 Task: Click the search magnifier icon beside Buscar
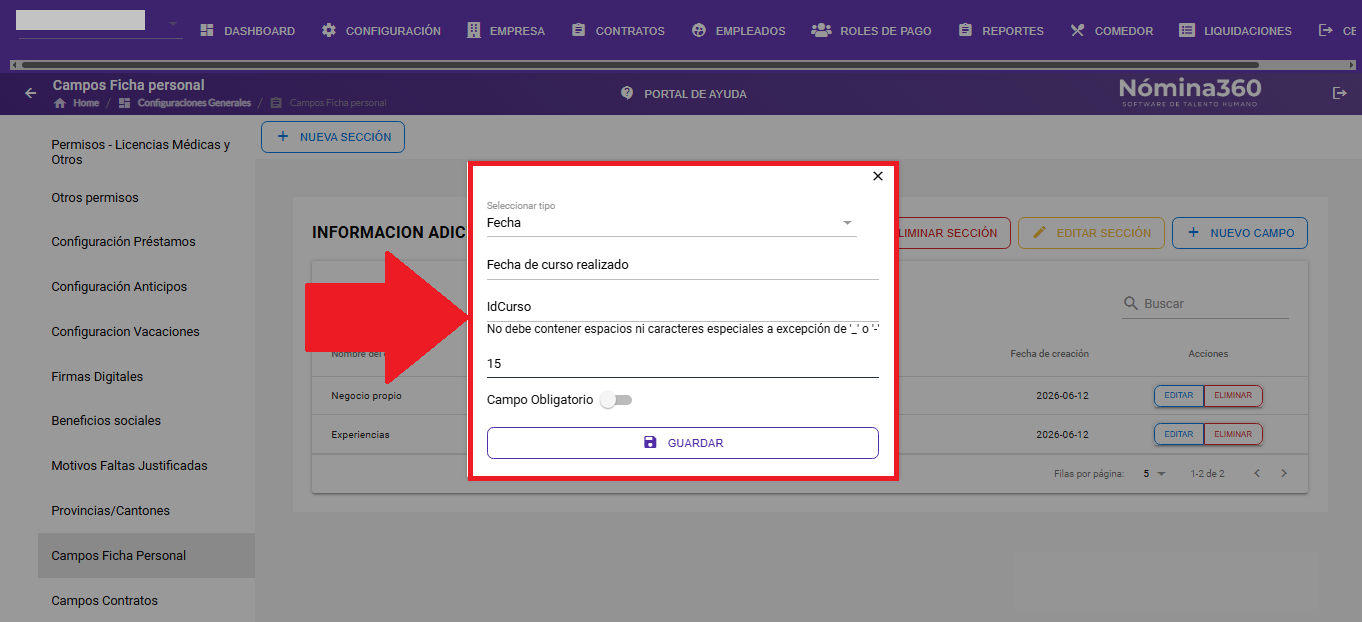point(1131,303)
